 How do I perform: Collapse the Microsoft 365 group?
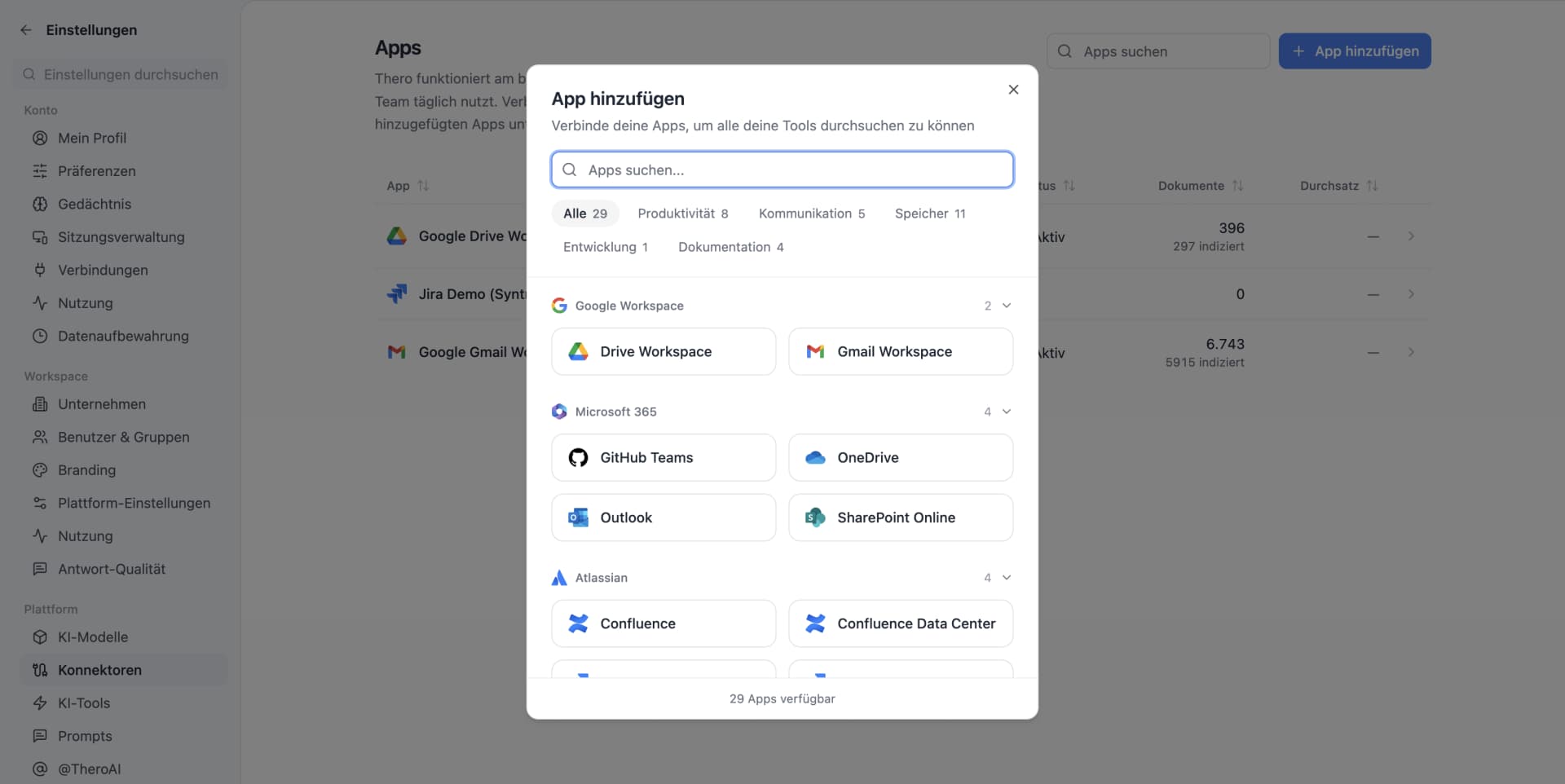pos(1007,412)
